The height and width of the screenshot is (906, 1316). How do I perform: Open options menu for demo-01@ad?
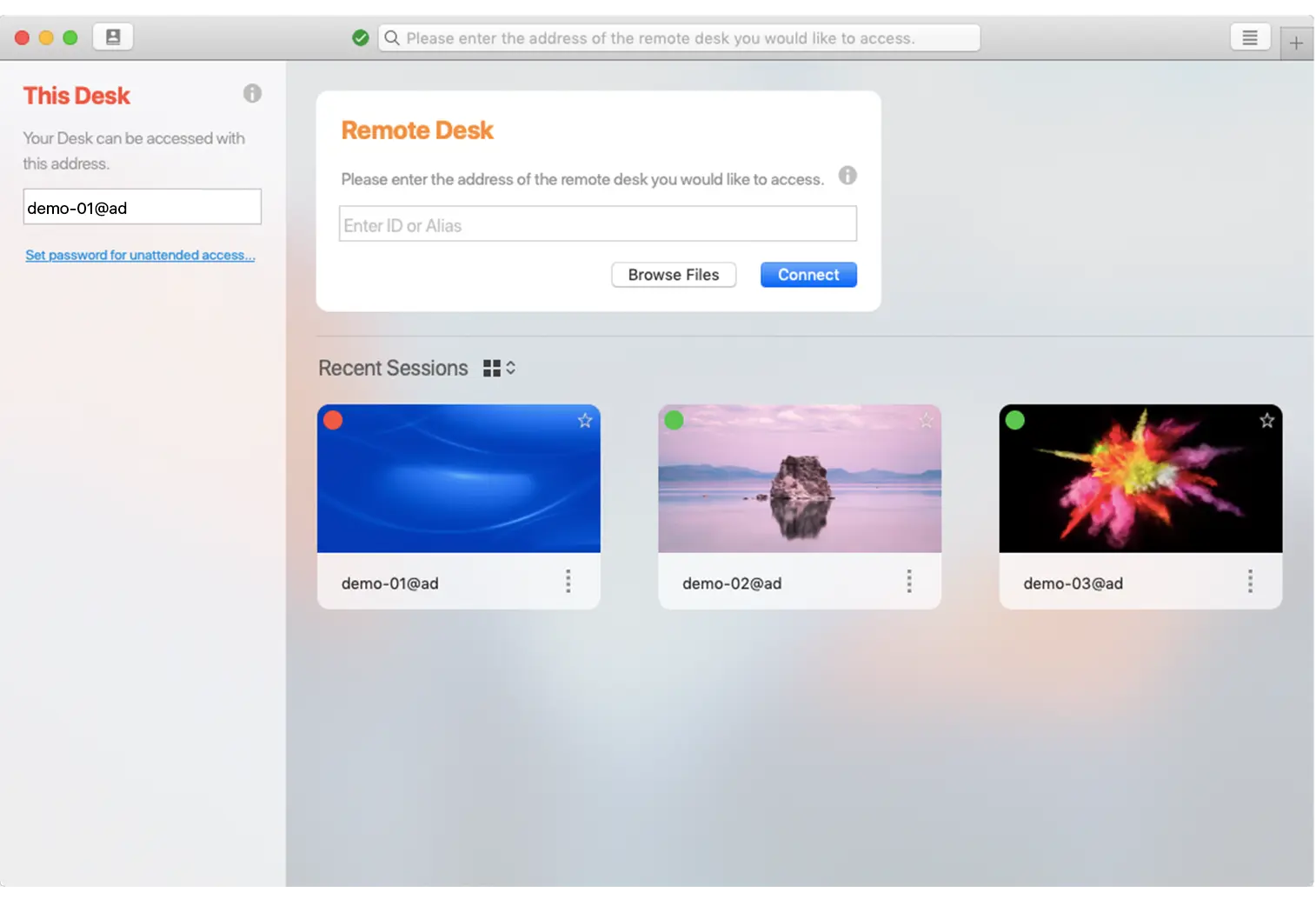(x=568, y=582)
